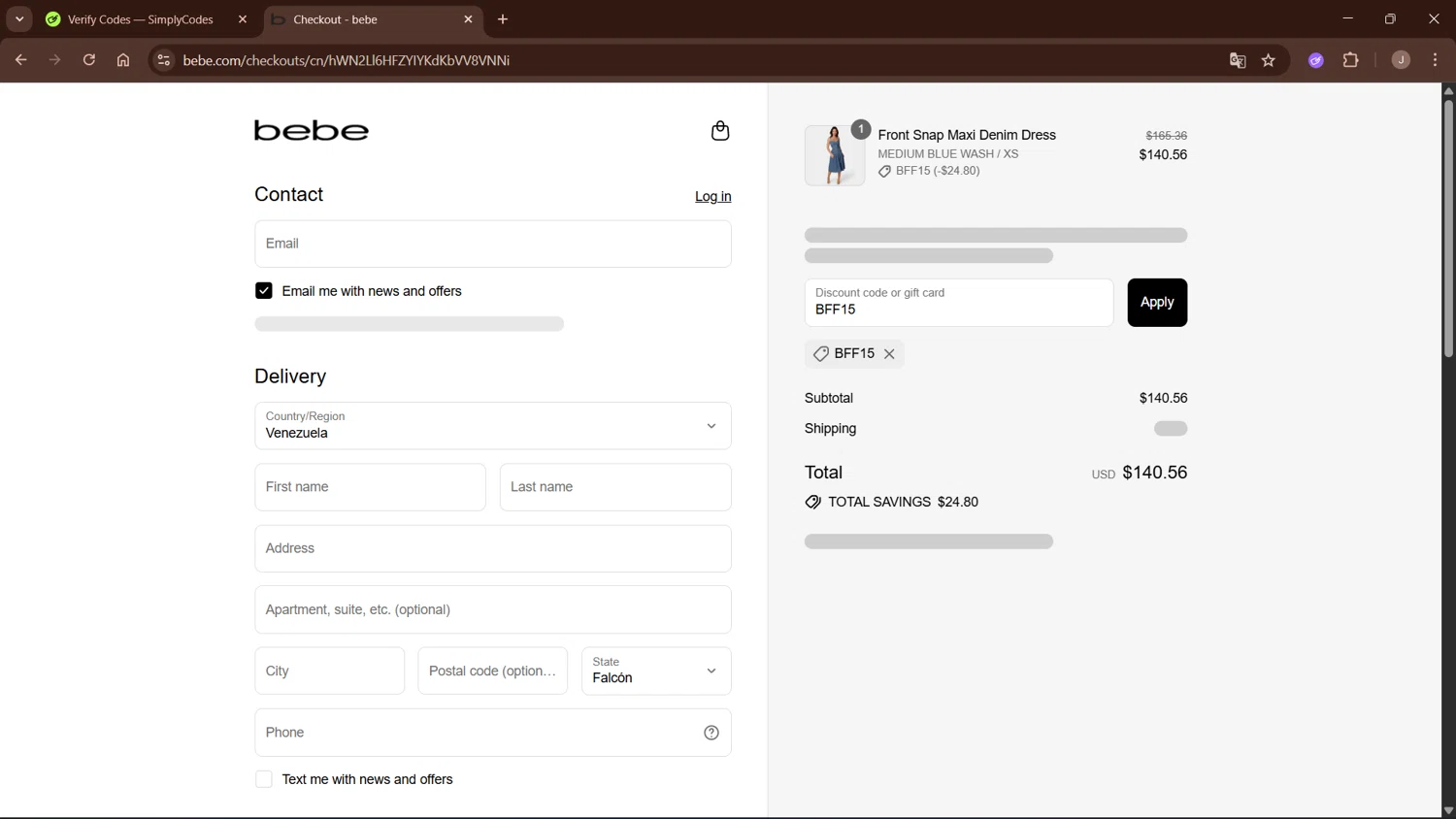The image size is (1456, 819).
Task: Open the Country/Region dropdown showing Venezuela
Action: click(493, 426)
